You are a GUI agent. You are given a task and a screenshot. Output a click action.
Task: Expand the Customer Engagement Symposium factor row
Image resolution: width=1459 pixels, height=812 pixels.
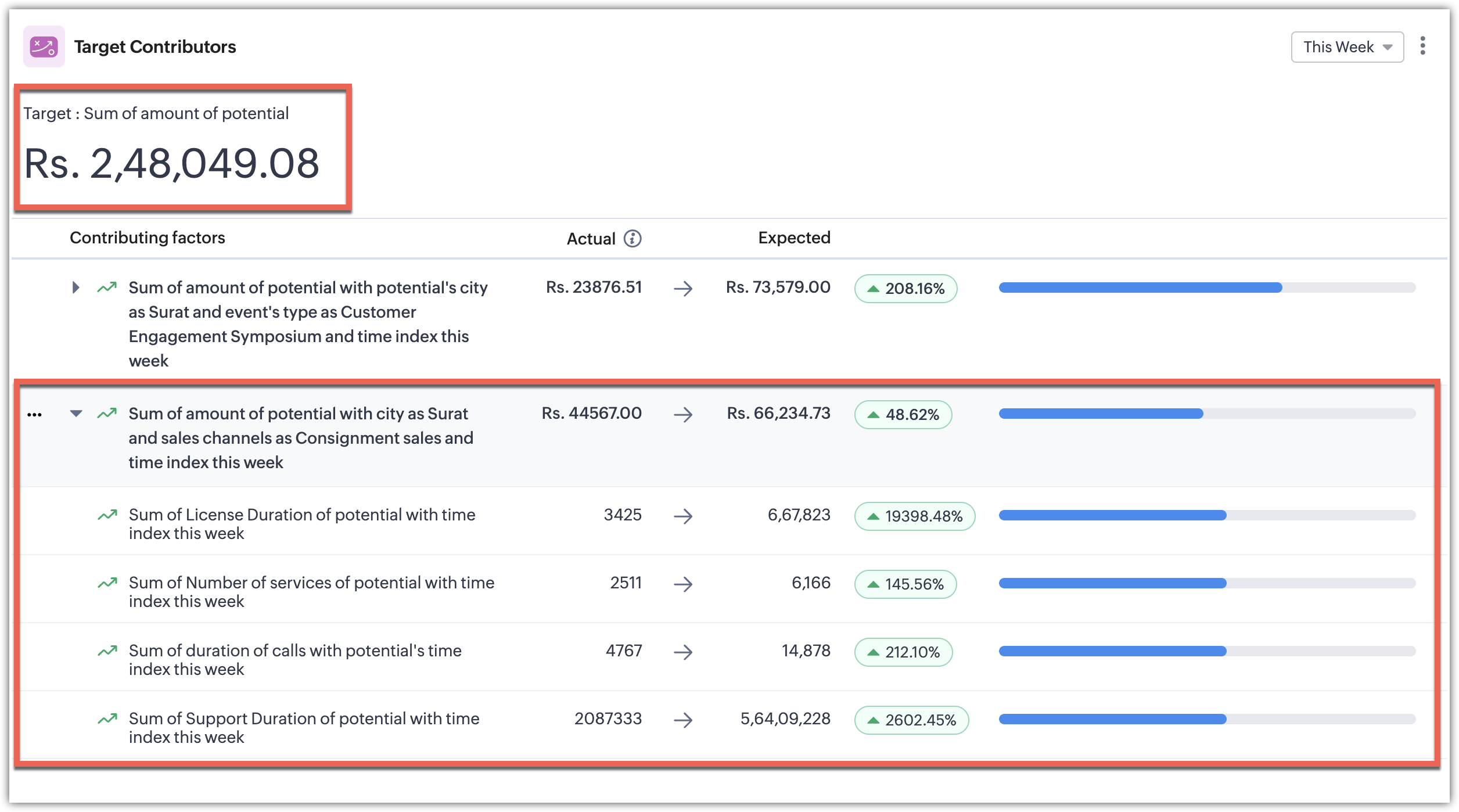(x=76, y=288)
